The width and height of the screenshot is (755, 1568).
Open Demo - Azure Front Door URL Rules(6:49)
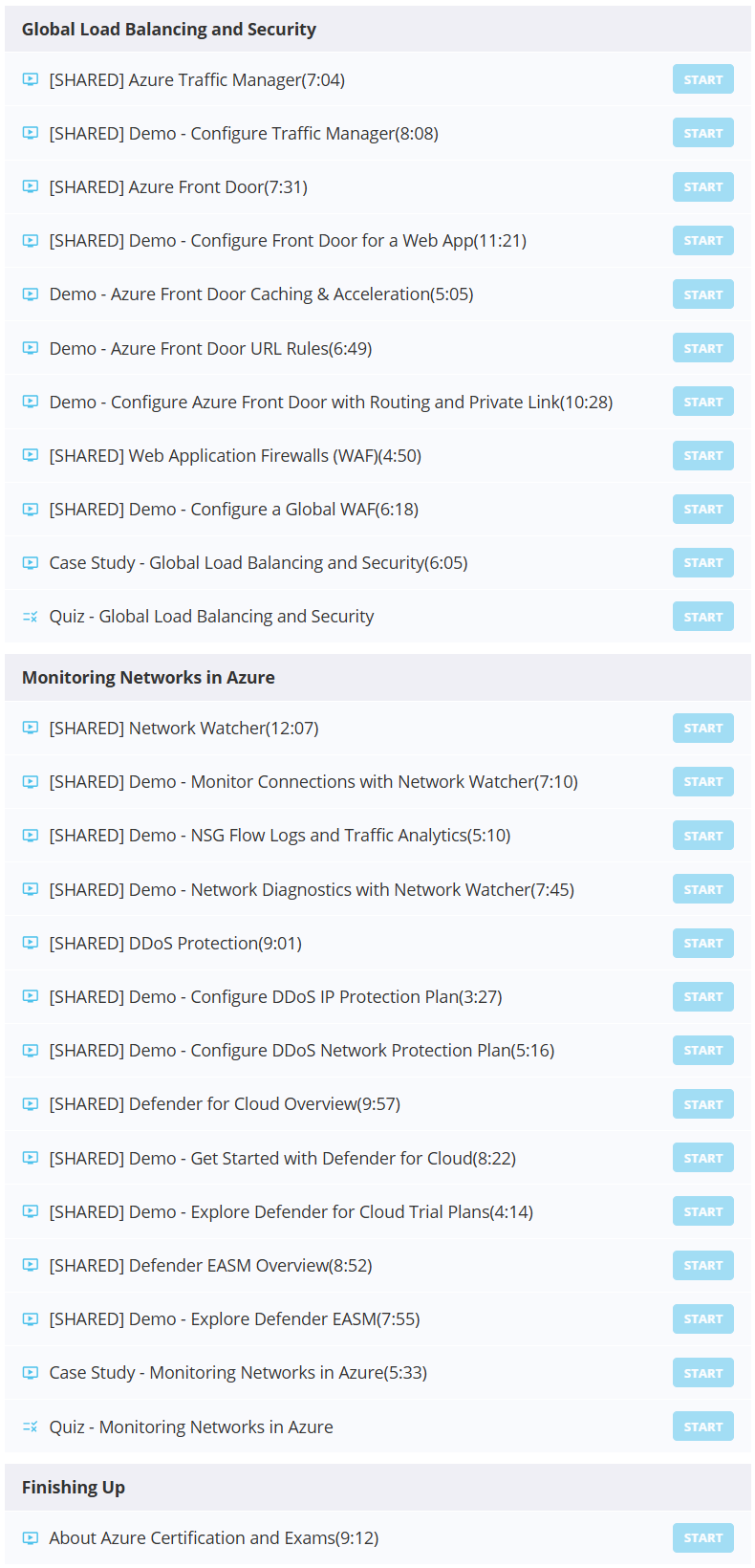click(210, 348)
